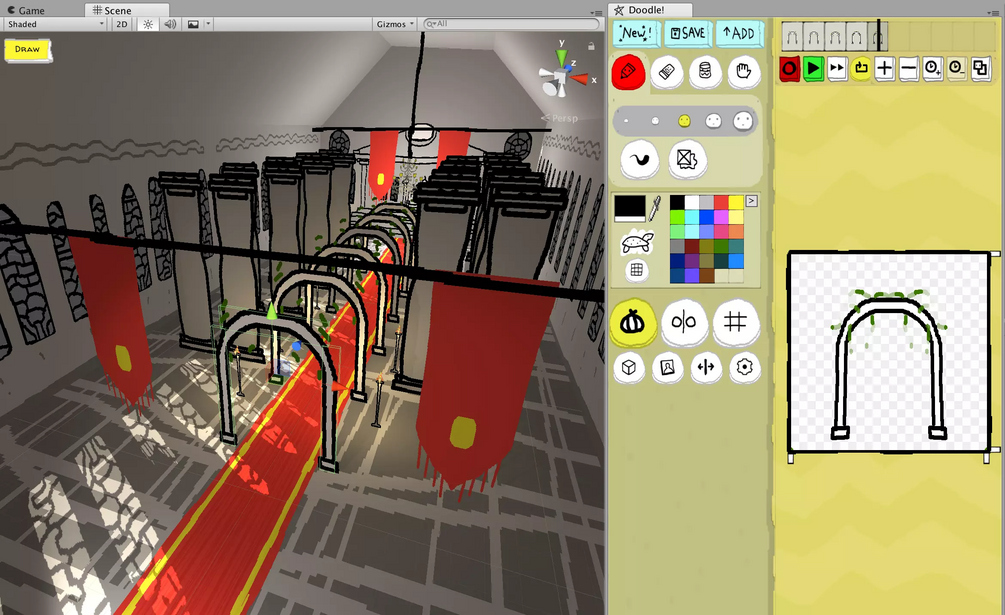Toggle the yellow onion skin button
The image size is (1005, 615).
point(633,322)
